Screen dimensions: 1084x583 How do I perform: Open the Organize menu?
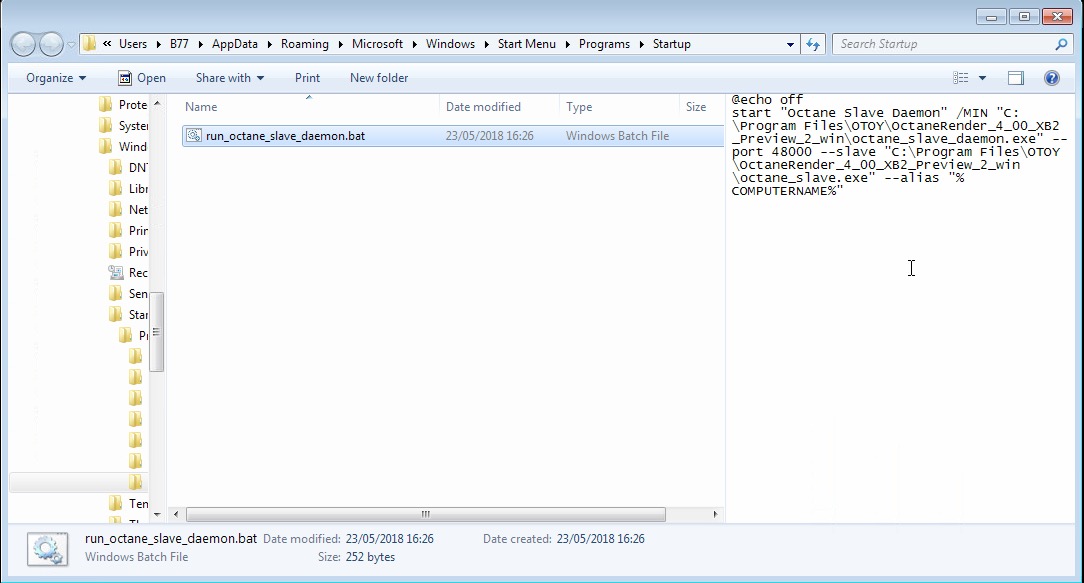pyautogui.click(x=56, y=77)
